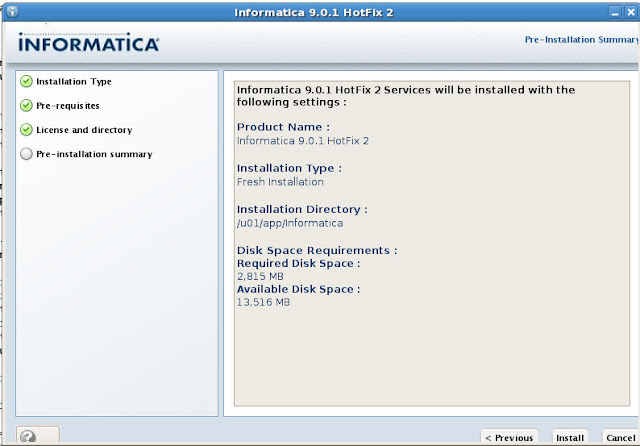Click the 13,516 MB value

[263, 302]
